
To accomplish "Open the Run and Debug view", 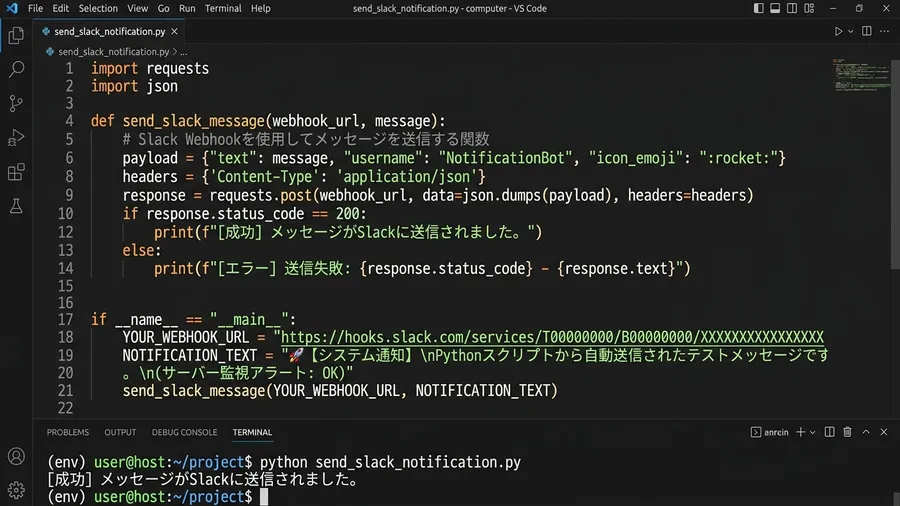I will 16,138.
